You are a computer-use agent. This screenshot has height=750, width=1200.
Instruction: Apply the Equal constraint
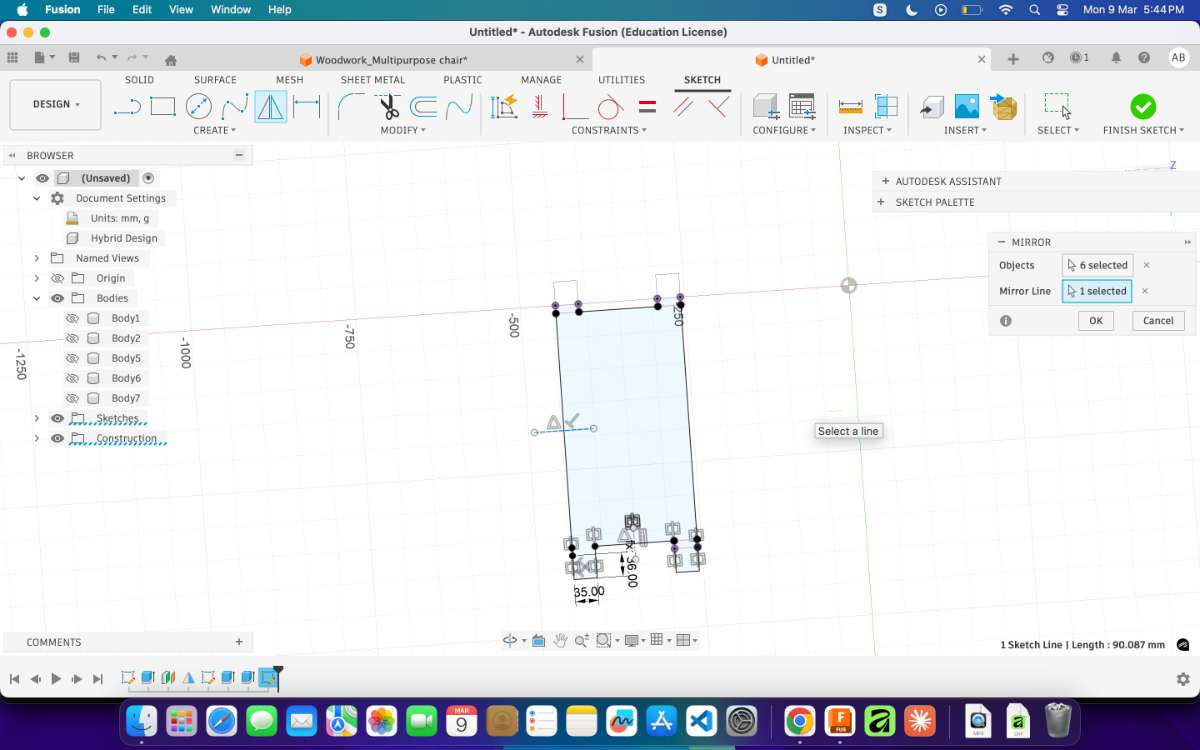click(647, 106)
